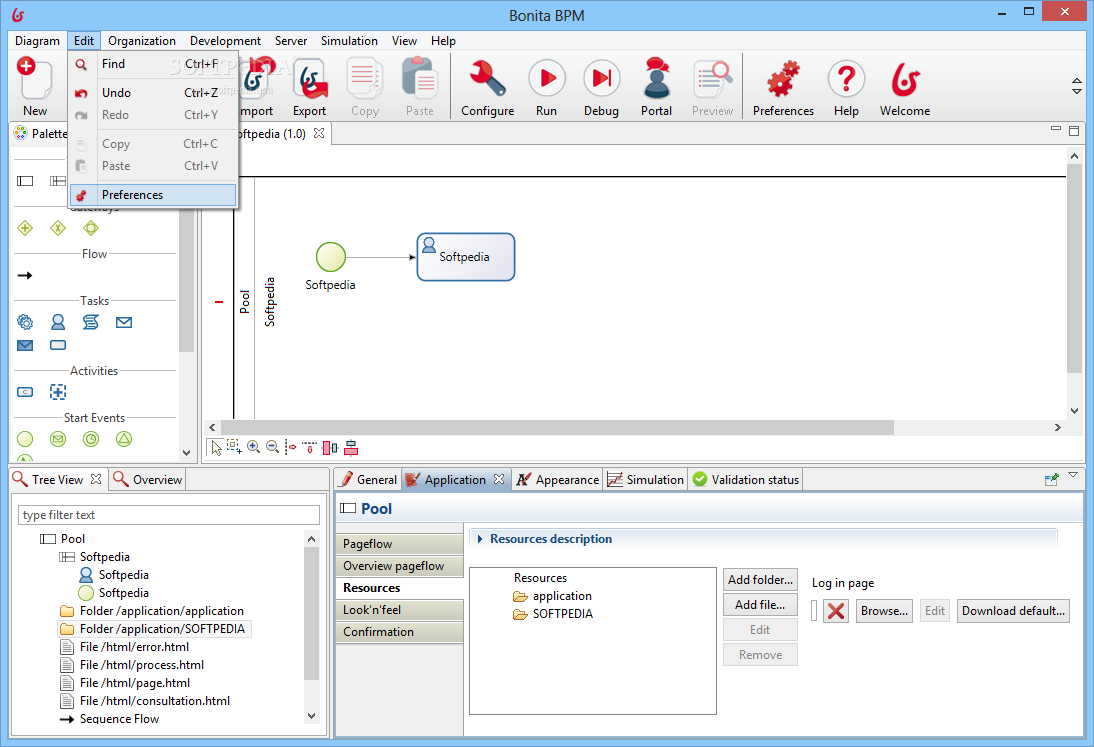Select File /html/error.html in the tree
This screenshot has height=747, width=1094.
click(x=126, y=647)
